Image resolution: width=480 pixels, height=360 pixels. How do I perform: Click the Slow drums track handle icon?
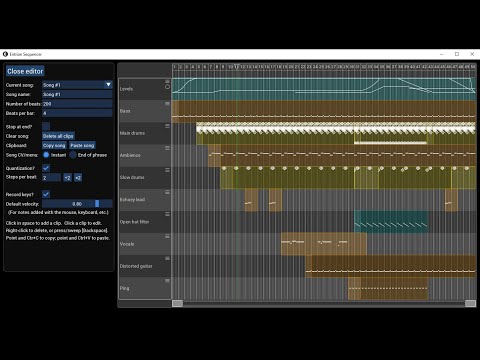167,170
